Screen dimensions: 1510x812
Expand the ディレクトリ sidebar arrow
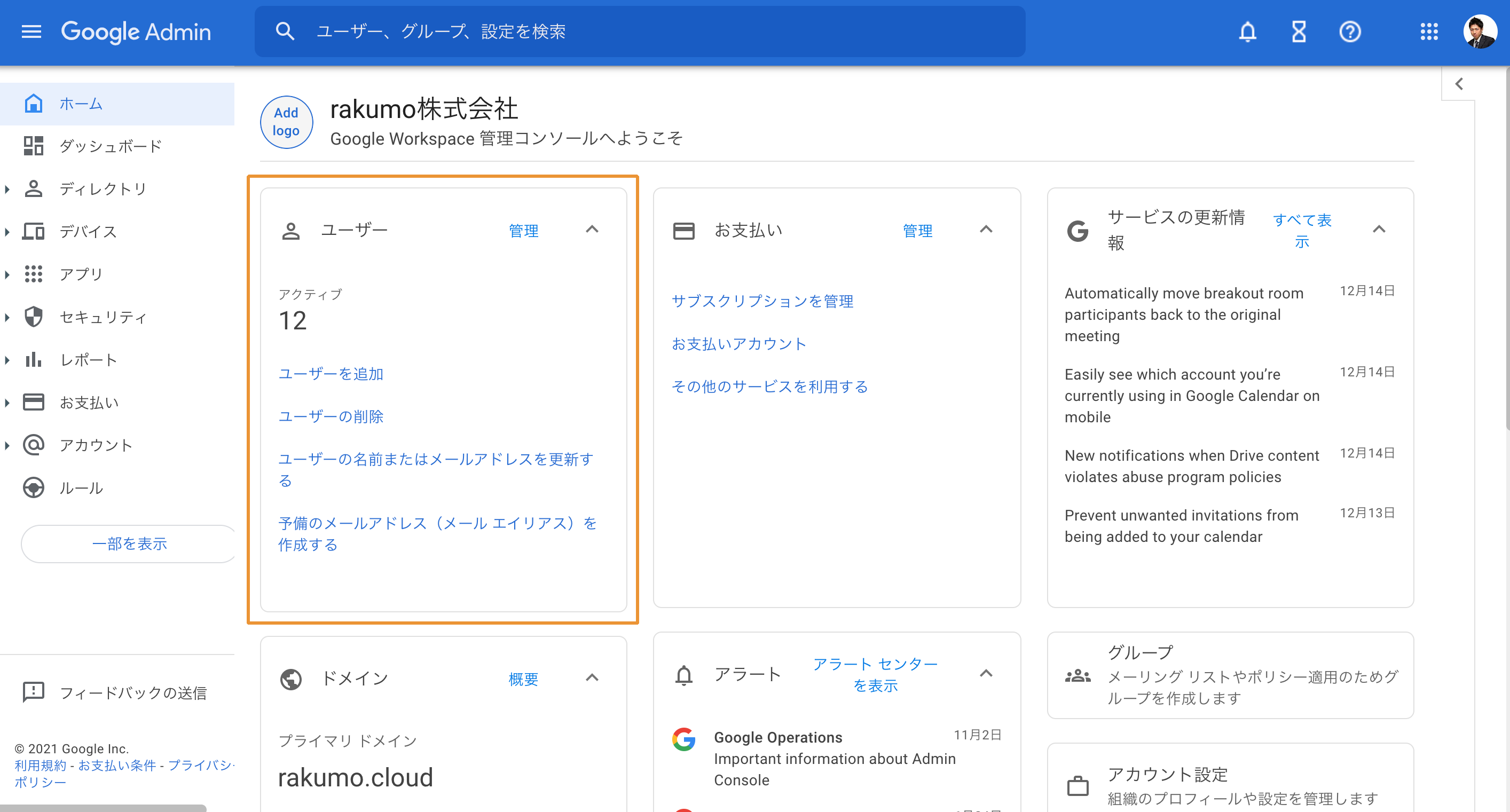pyautogui.click(x=7, y=189)
